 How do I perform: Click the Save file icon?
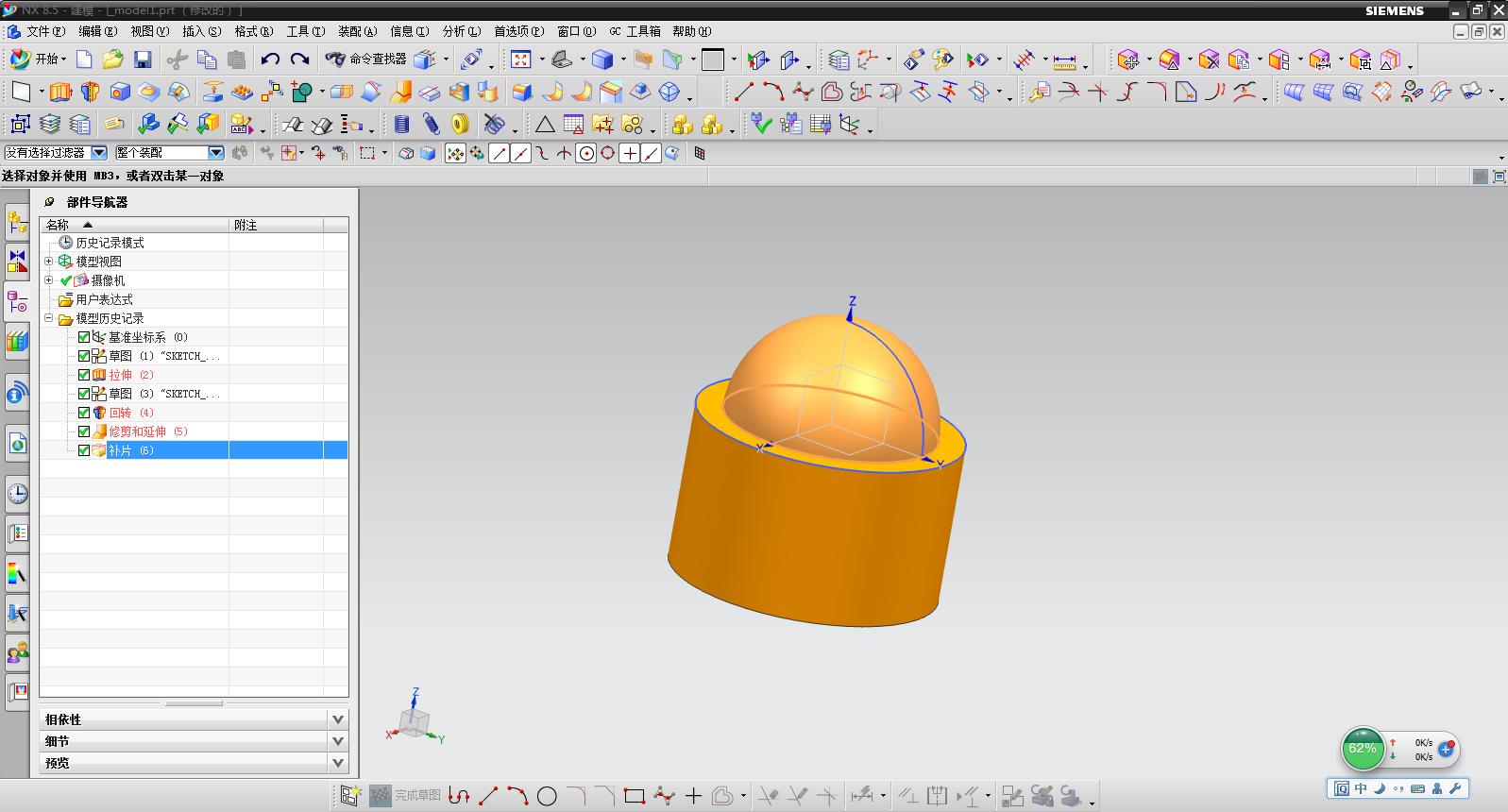click(x=143, y=59)
